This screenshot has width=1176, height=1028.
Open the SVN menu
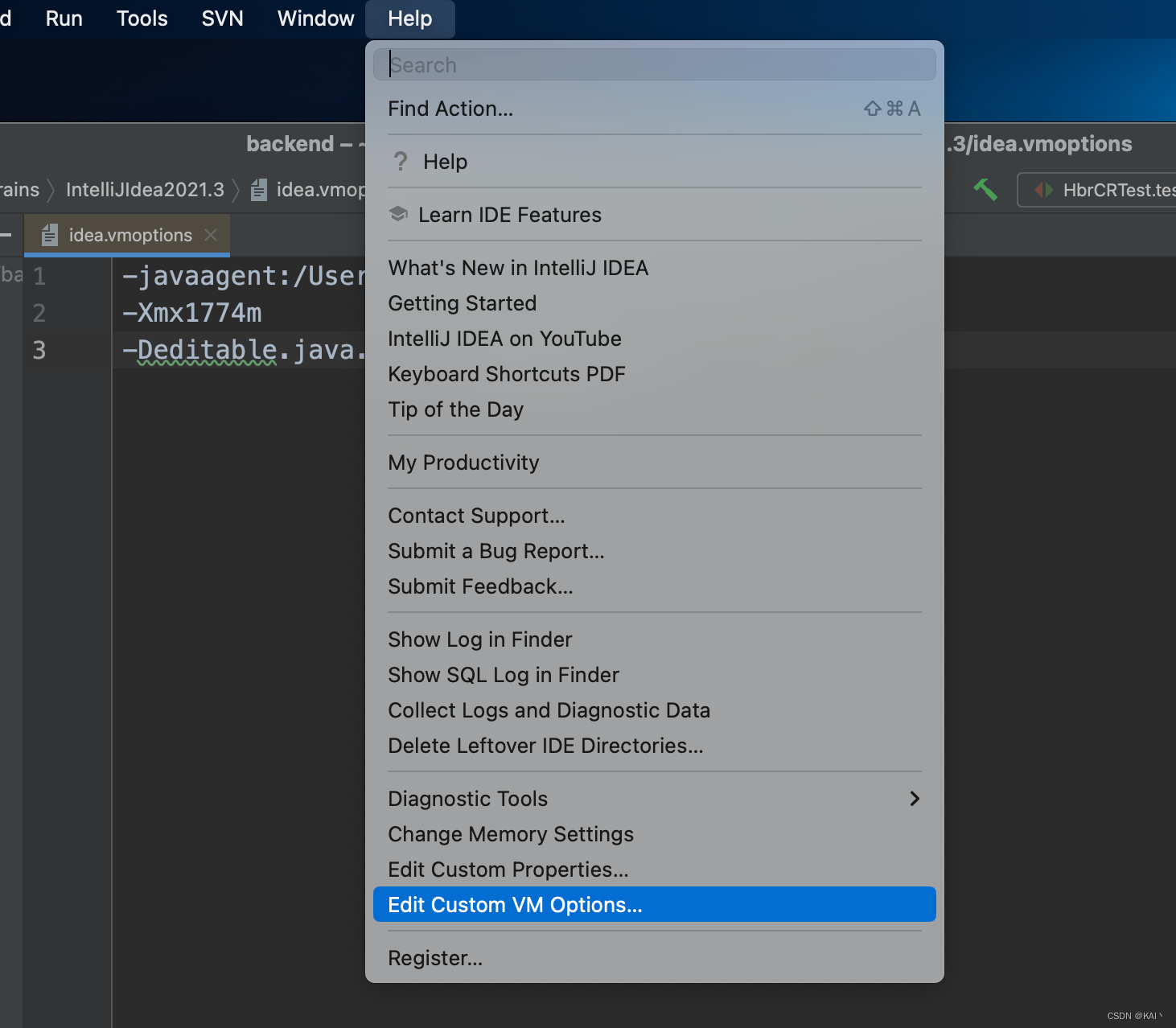(223, 19)
